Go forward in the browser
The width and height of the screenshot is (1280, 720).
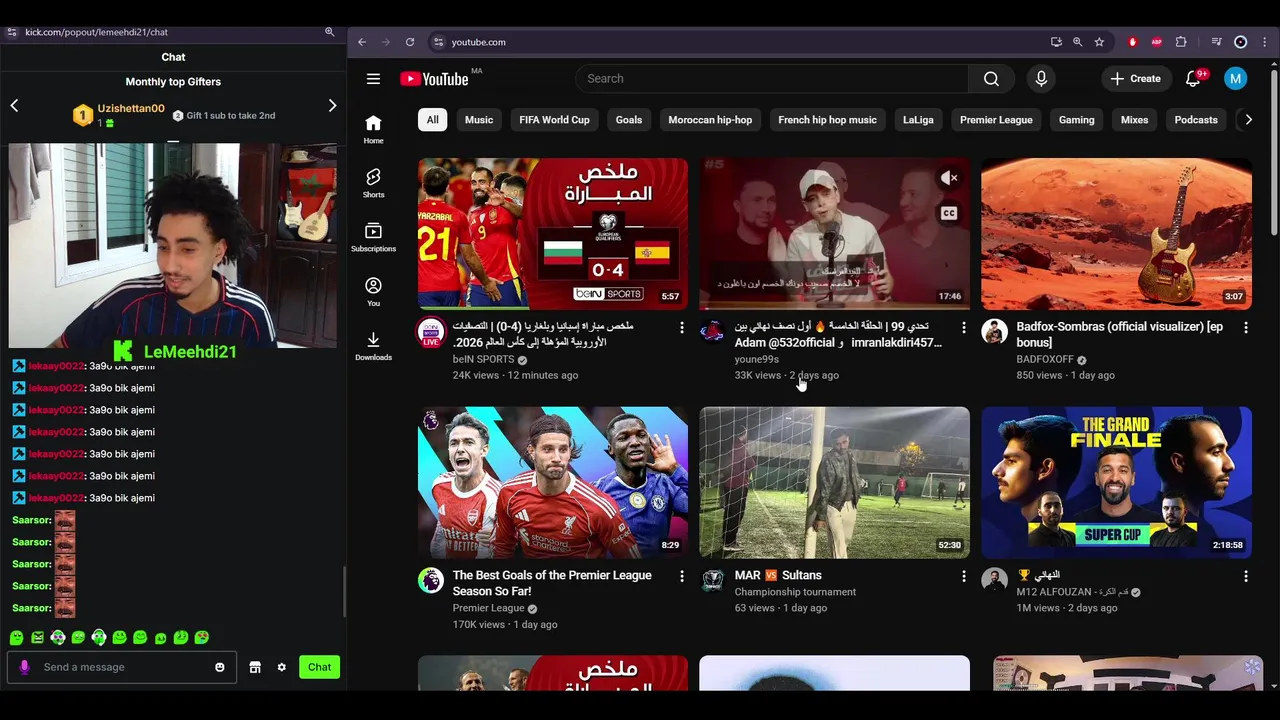[x=386, y=42]
